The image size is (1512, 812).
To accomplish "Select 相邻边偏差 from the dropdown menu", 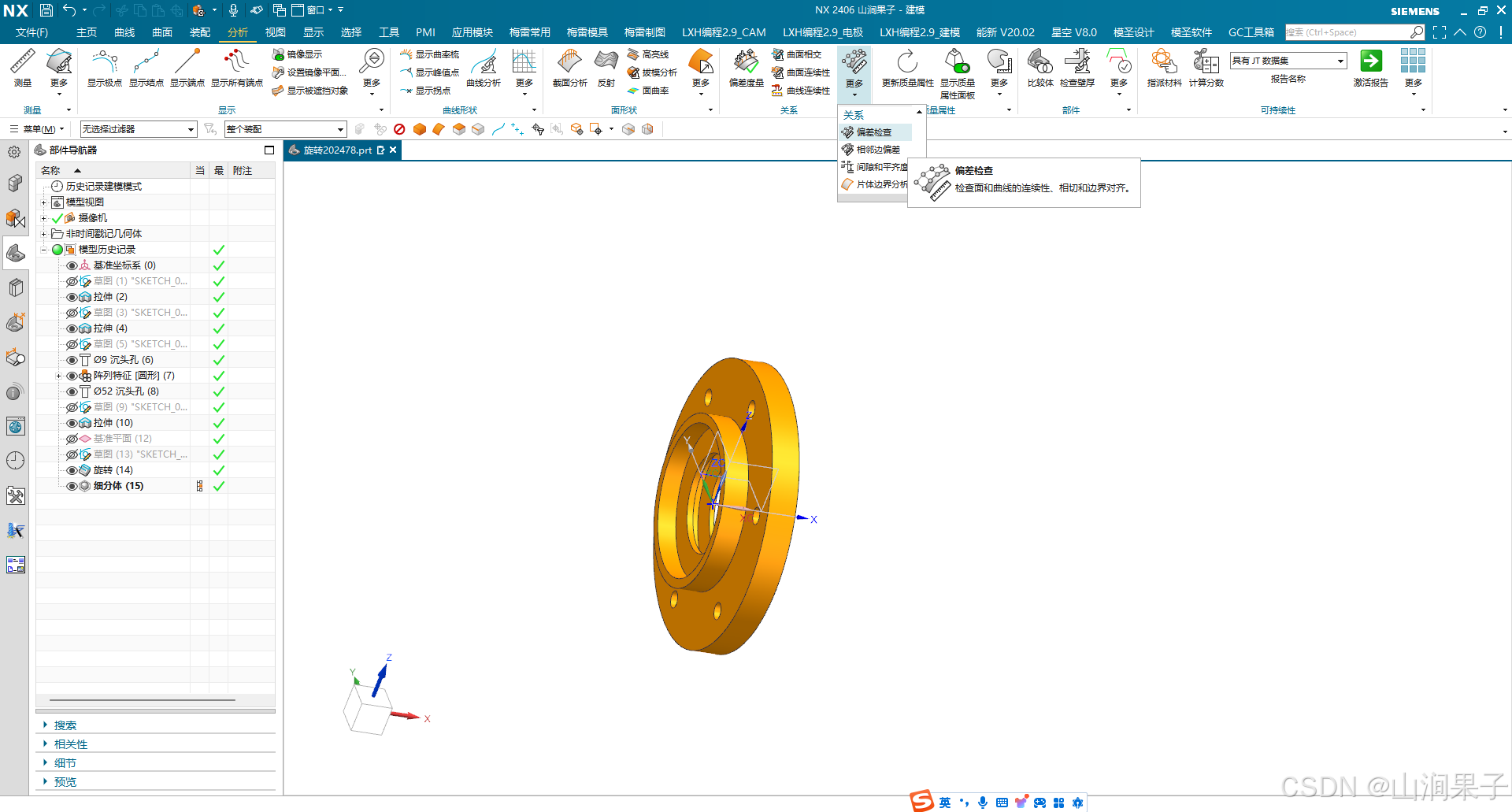I will [875, 150].
